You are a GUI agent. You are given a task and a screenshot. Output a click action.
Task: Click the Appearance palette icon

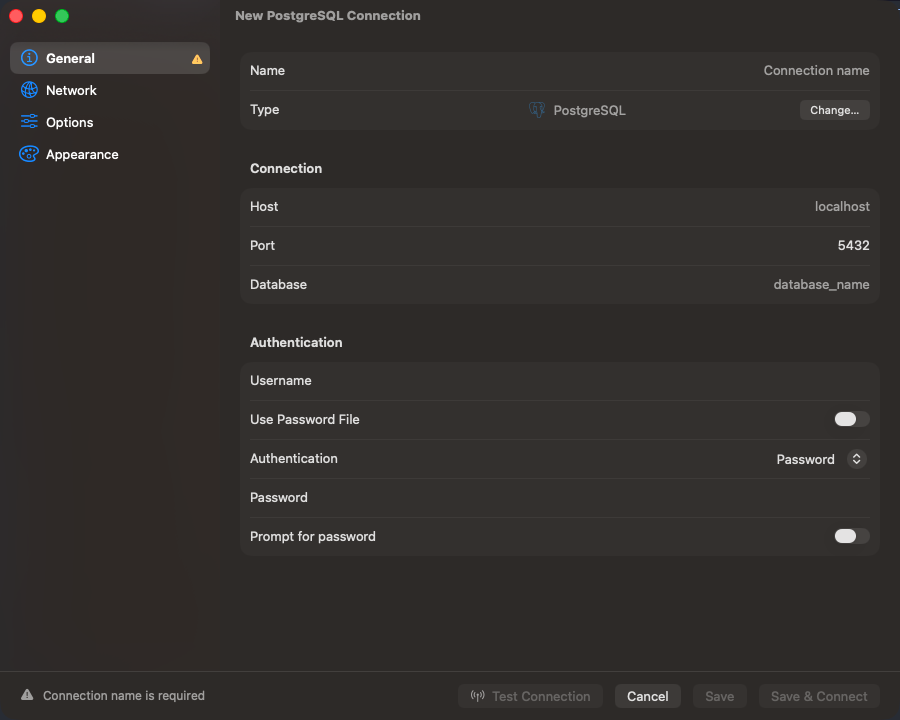[29, 154]
